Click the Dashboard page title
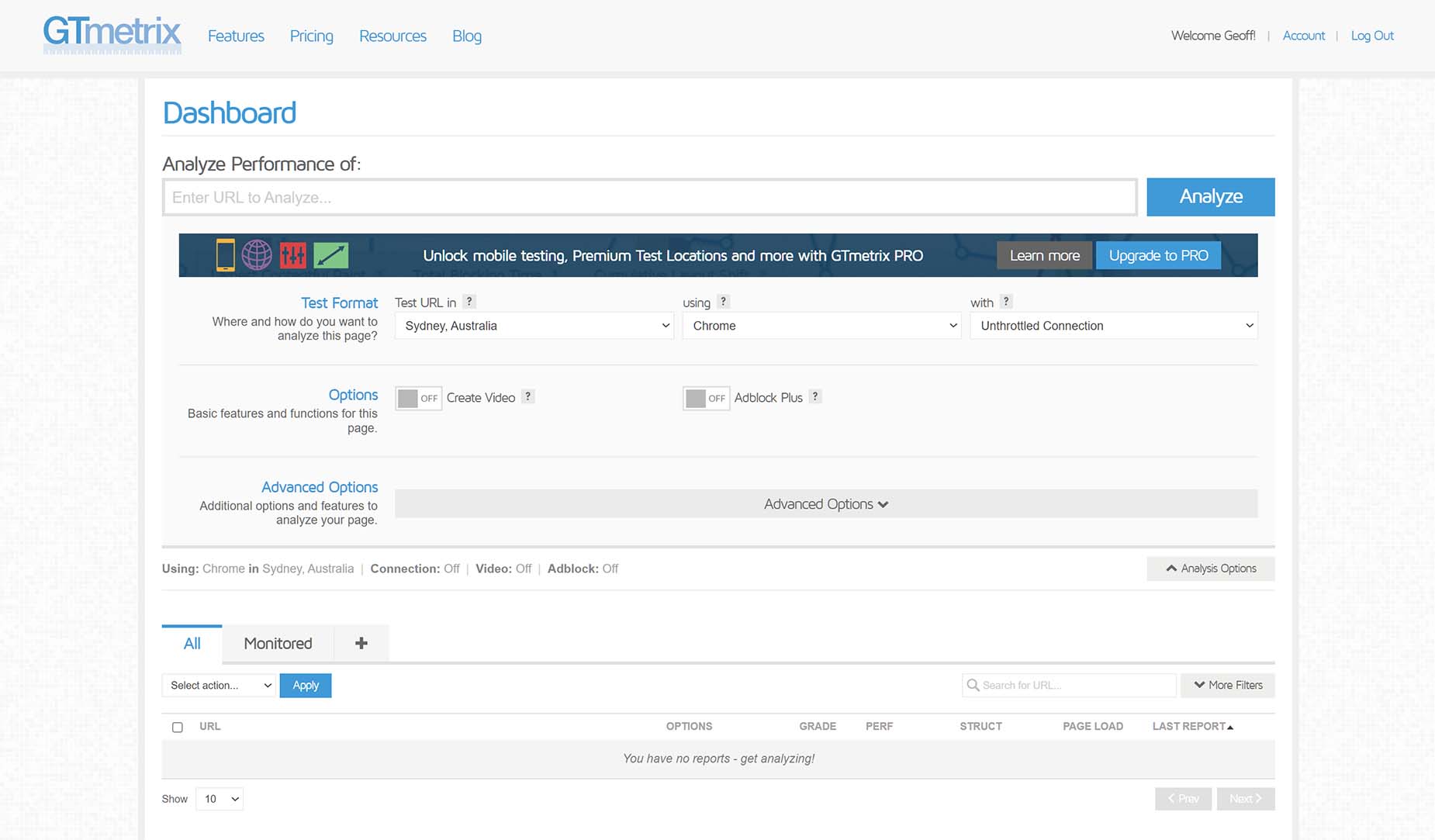Image resolution: width=1435 pixels, height=840 pixels. click(230, 113)
